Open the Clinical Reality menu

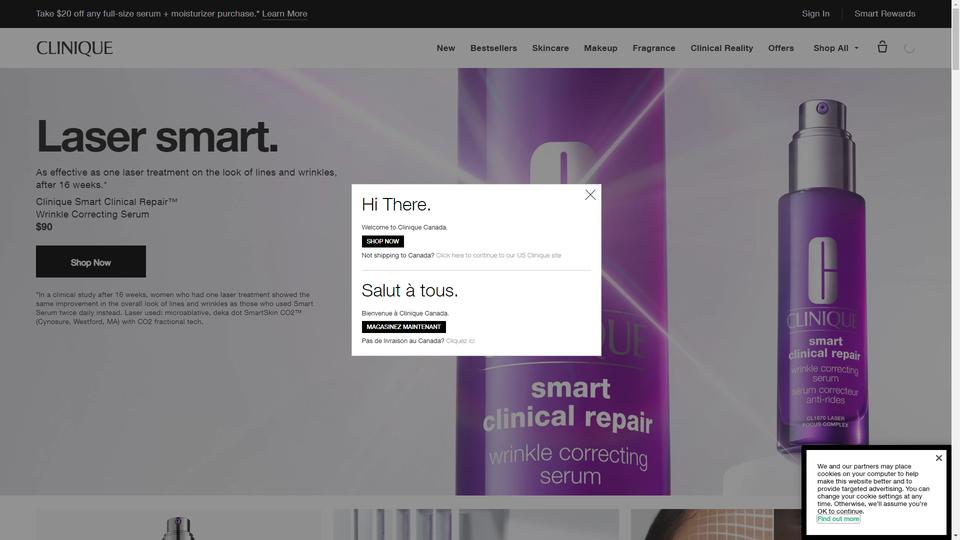tap(722, 48)
